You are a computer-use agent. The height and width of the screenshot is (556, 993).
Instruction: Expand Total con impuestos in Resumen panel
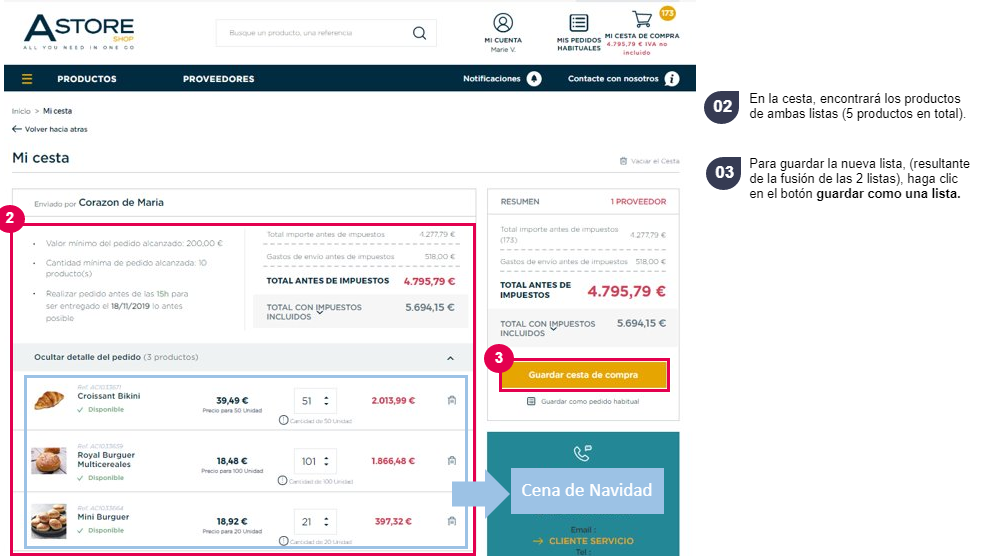(553, 328)
